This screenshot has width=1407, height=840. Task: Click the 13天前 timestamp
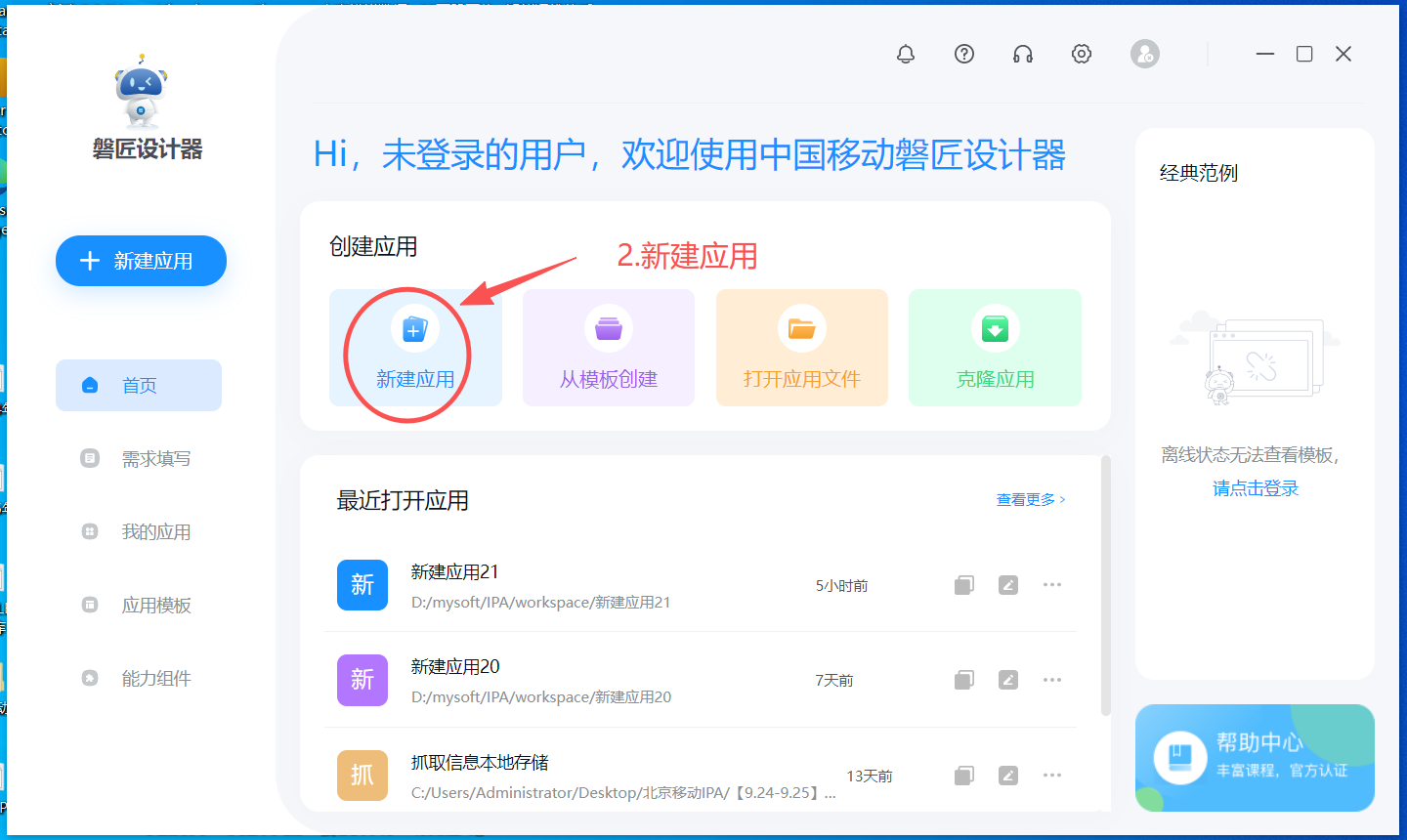pyautogui.click(x=870, y=777)
